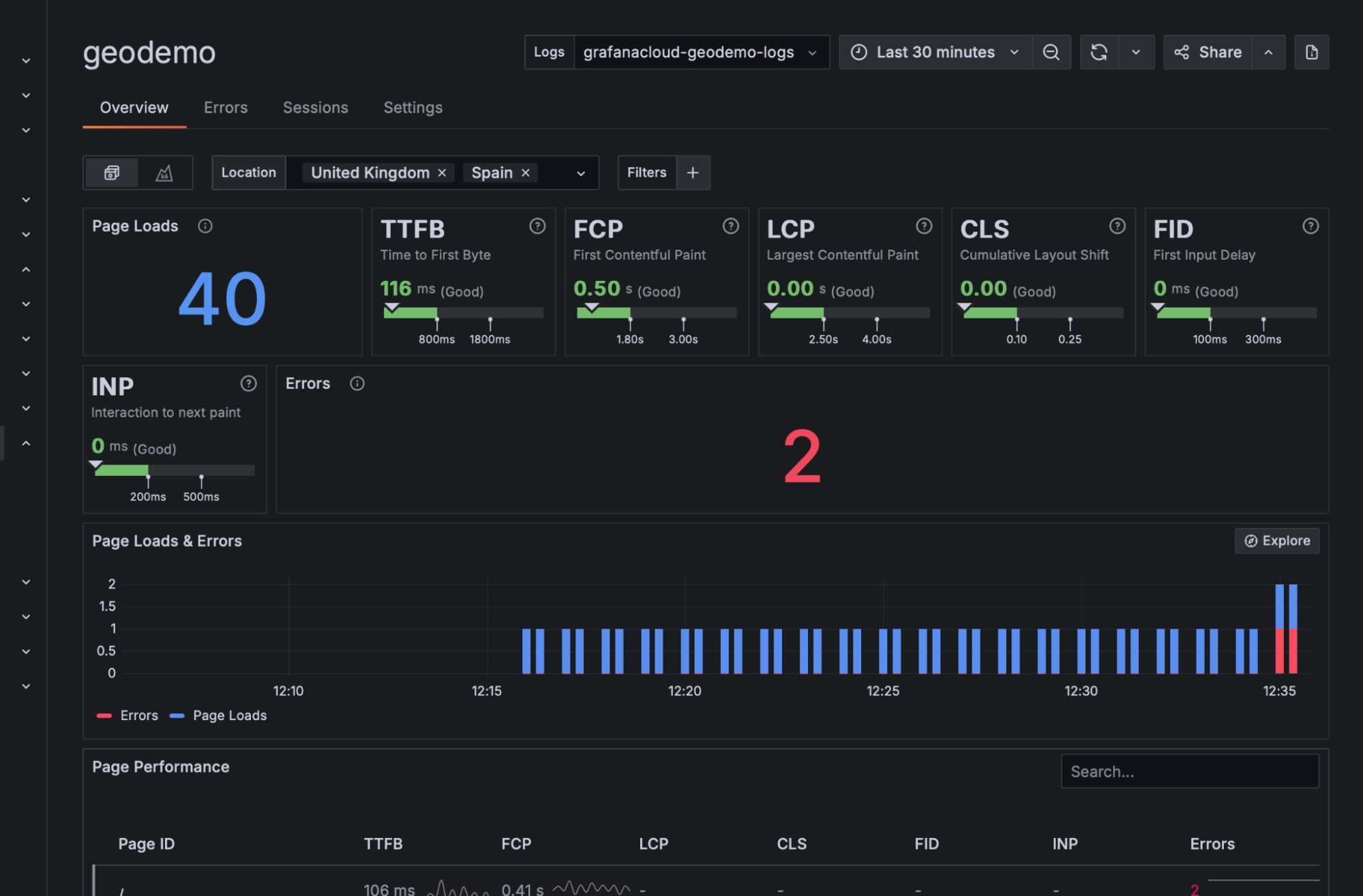
Task: Switch to the browser data view toggle
Action: tap(111, 173)
